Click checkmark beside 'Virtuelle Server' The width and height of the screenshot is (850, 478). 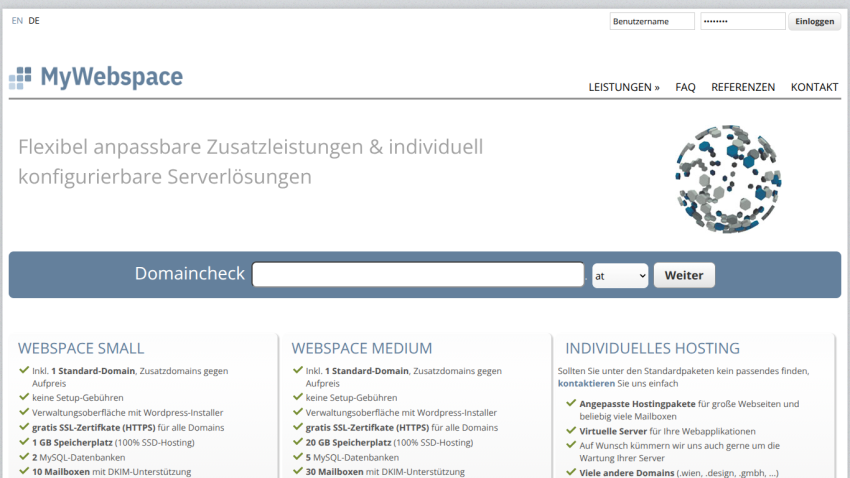571,431
